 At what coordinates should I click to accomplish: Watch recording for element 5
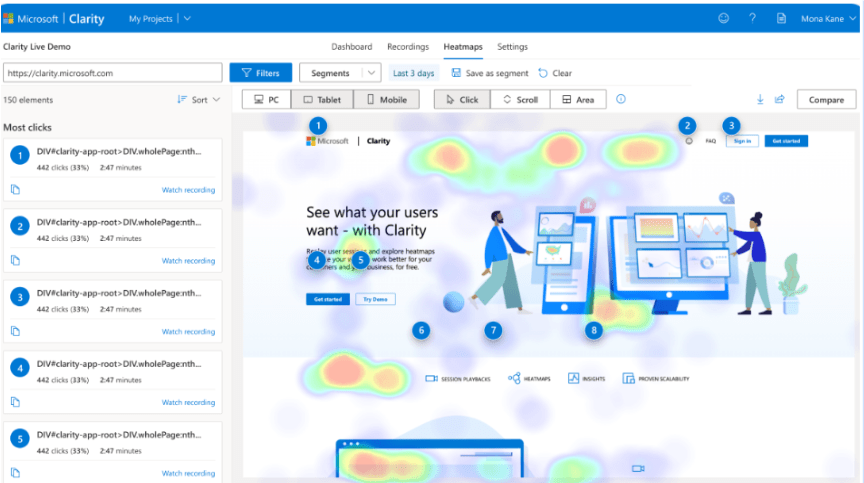pyautogui.click(x=188, y=473)
